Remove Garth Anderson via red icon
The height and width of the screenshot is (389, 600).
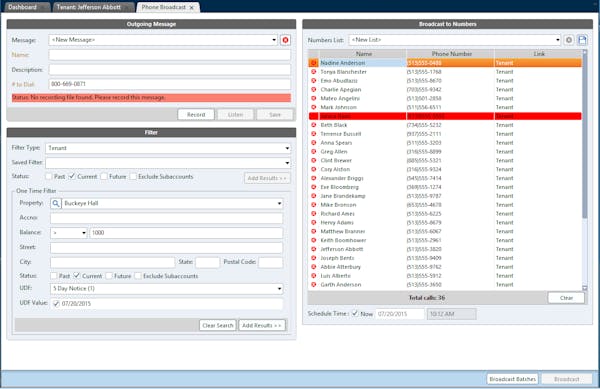click(314, 285)
